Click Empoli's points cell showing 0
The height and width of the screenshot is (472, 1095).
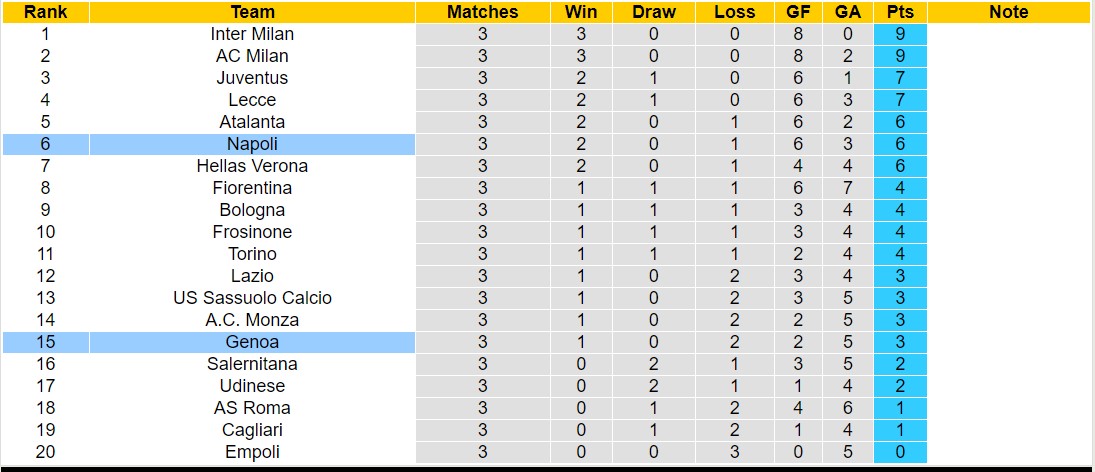[x=900, y=452]
